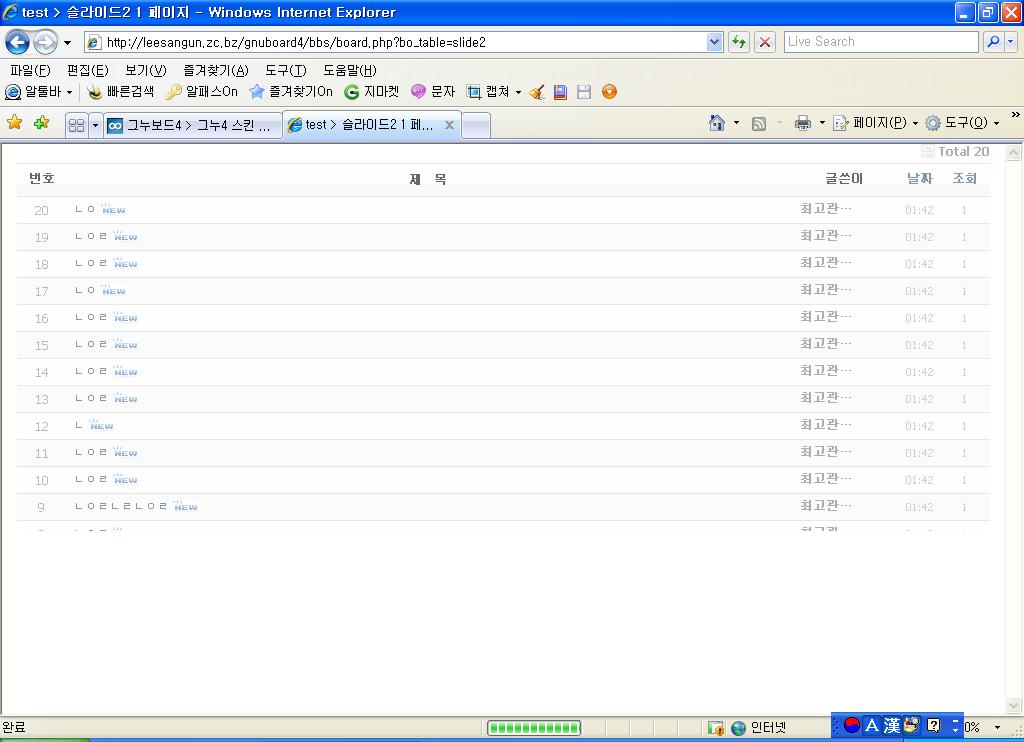Viewport: 1024px width, 742px height.
Task: Click the Print icon
Action: pos(802,123)
